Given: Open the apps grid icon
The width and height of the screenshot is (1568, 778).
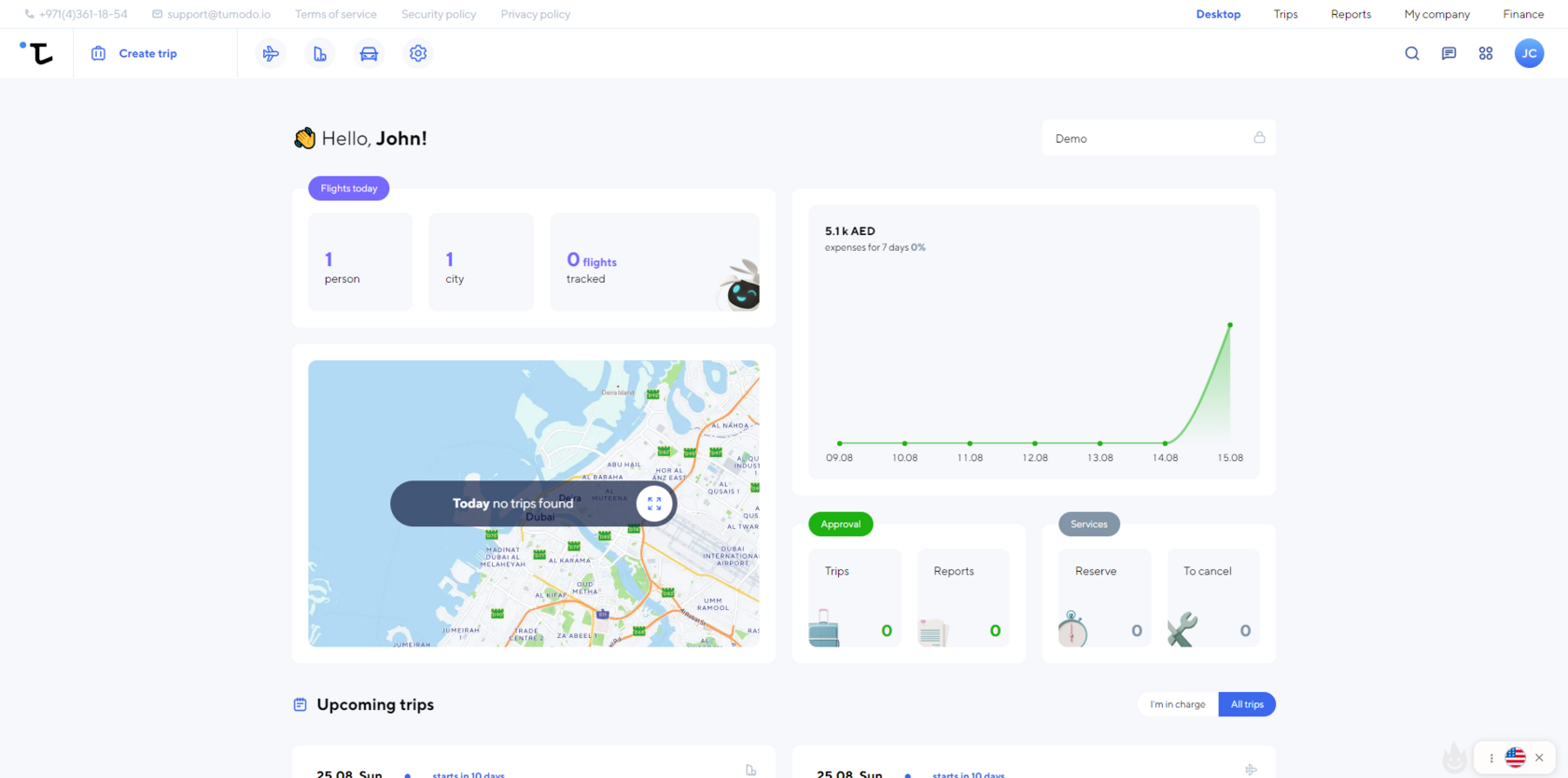Looking at the screenshot, I should click(x=1486, y=54).
